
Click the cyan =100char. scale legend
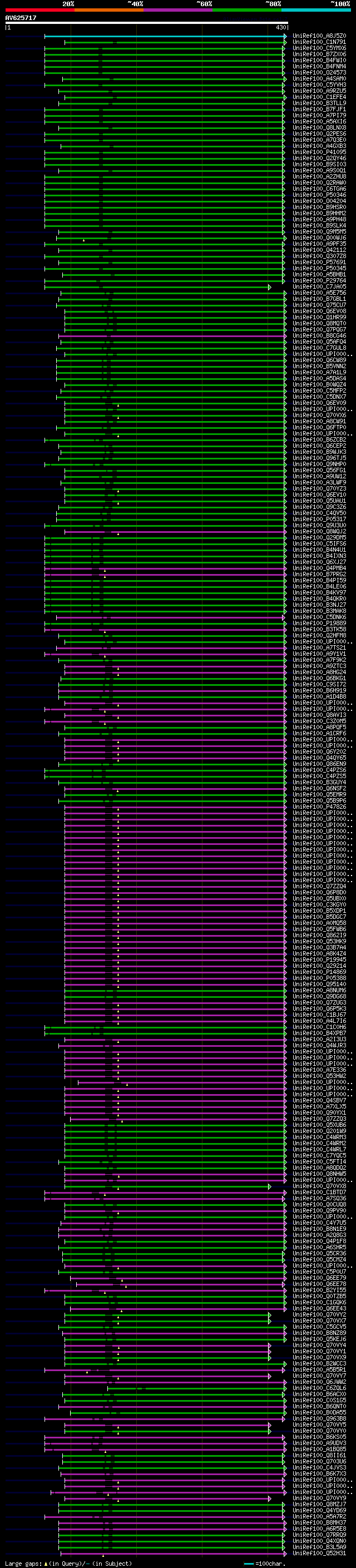[x=265, y=1564]
